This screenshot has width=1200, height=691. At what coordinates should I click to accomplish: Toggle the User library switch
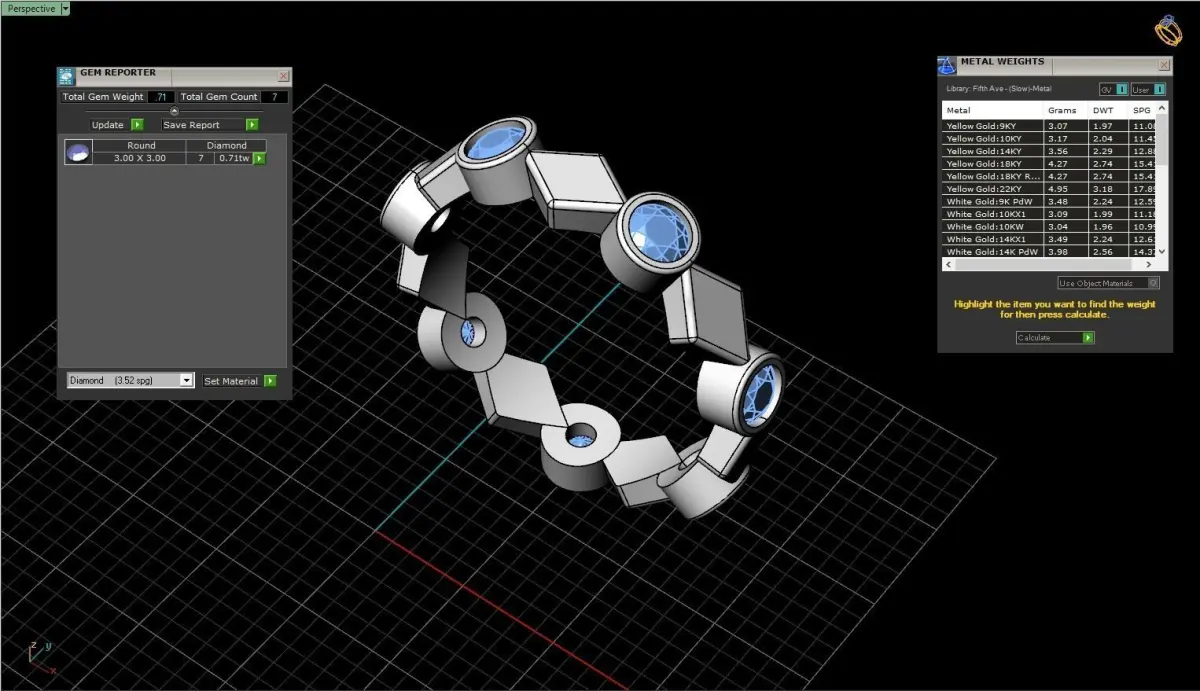pos(1147,89)
